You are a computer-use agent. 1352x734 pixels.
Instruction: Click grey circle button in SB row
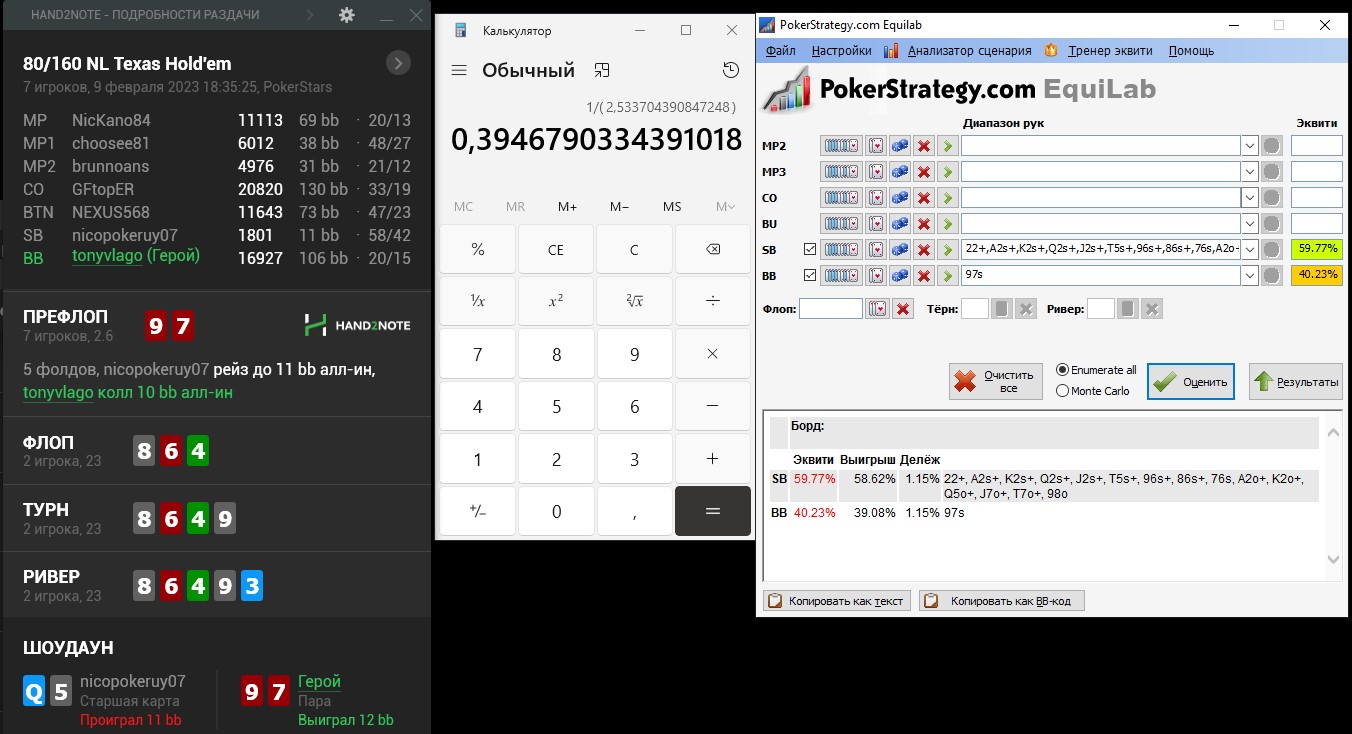coord(1272,249)
